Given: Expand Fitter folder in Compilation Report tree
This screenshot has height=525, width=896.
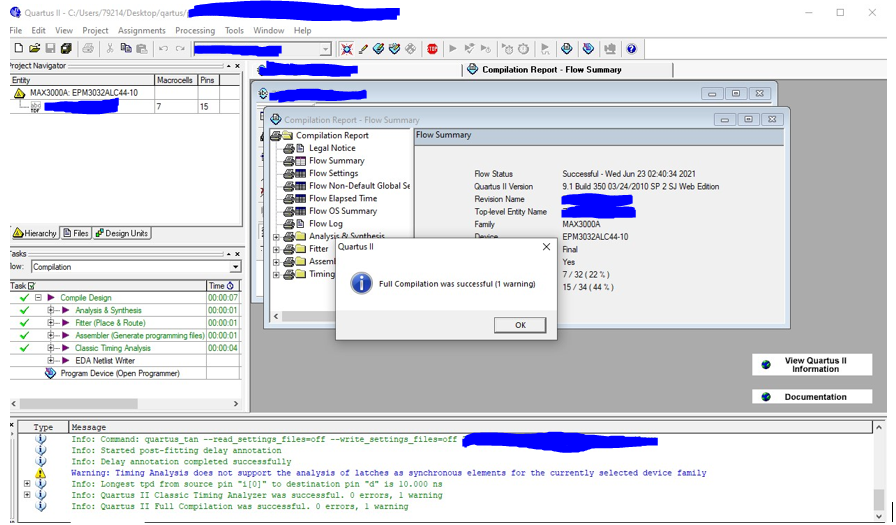Looking at the screenshot, I should (277, 249).
